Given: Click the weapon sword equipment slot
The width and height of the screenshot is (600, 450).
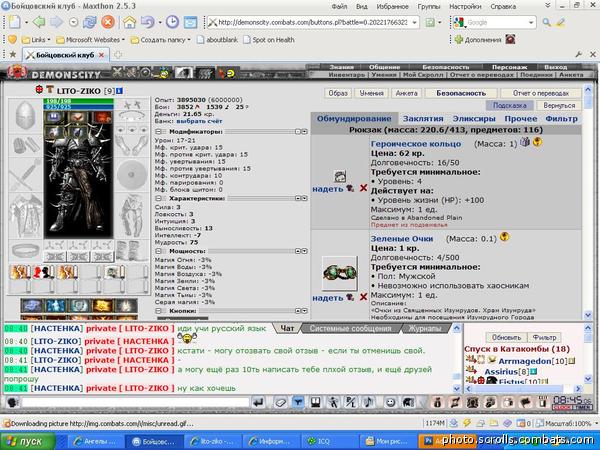Looking at the screenshot, I should click(x=25, y=174).
